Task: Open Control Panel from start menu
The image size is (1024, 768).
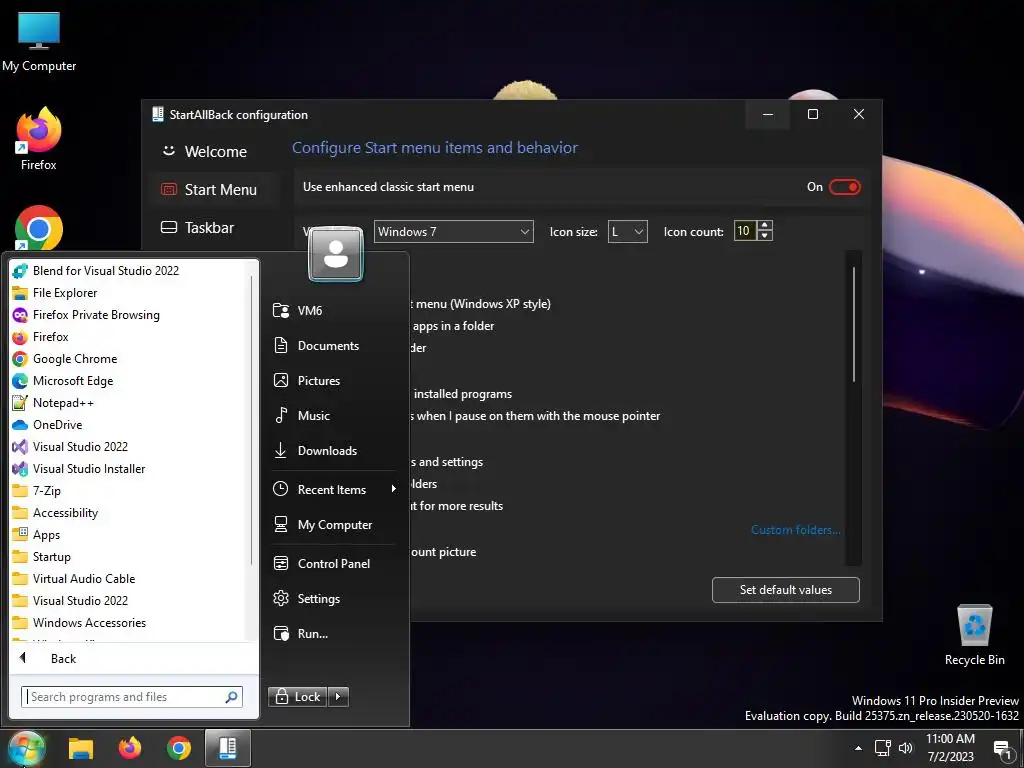Action: coord(333,564)
